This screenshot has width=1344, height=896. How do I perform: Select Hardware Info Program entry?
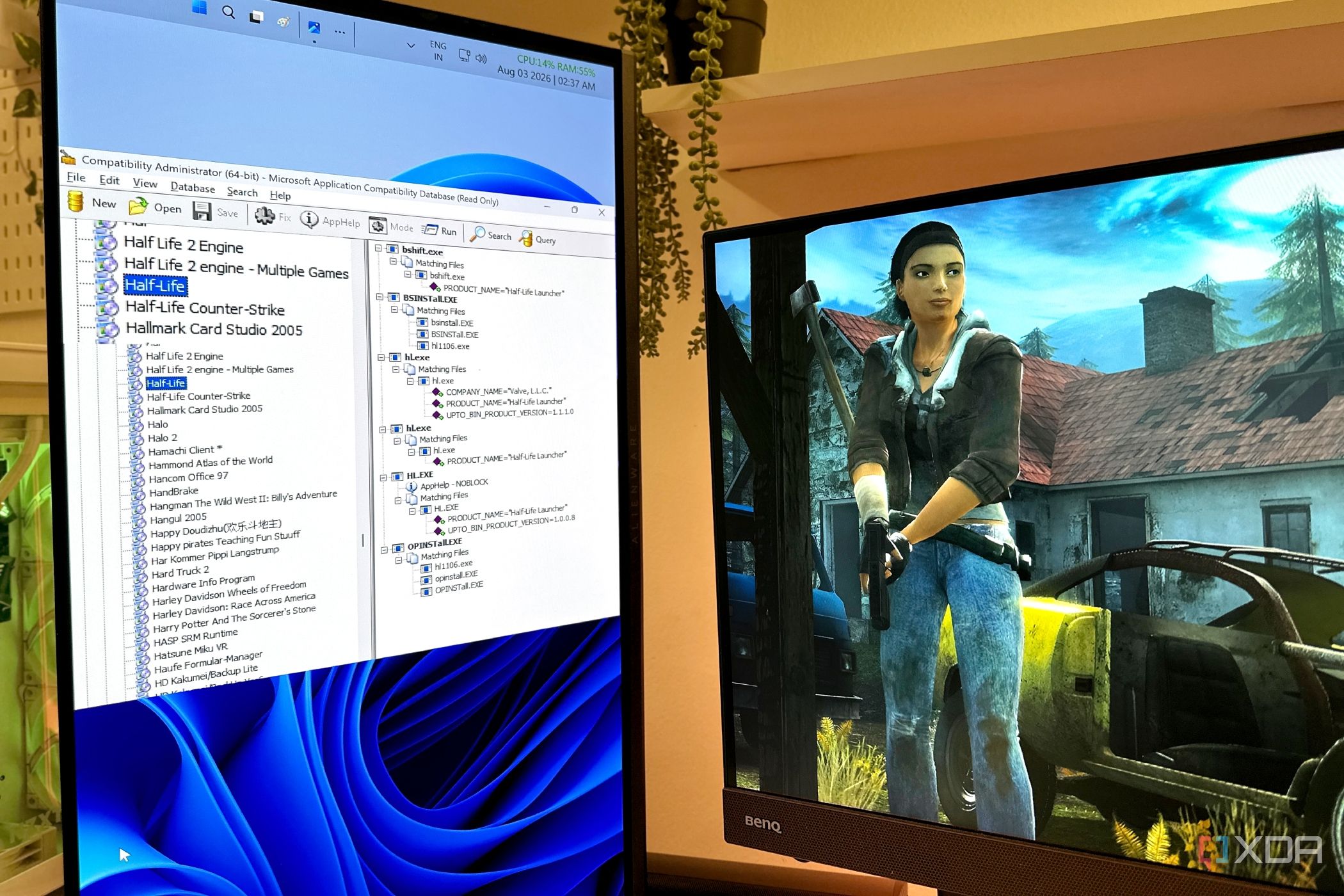point(203,583)
